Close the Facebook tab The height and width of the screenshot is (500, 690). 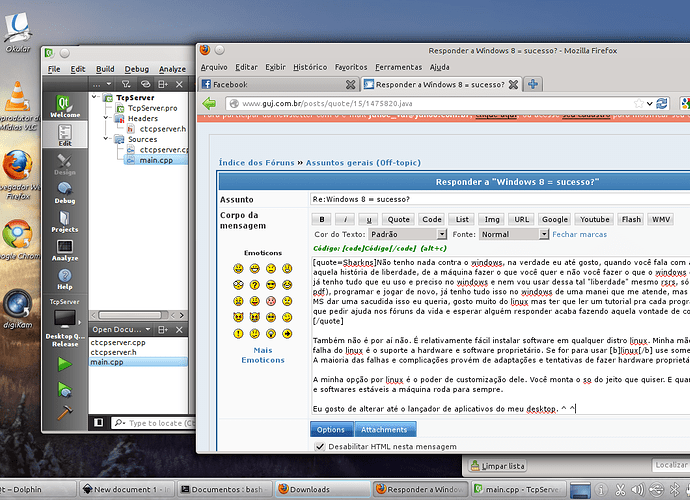[x=350, y=85]
